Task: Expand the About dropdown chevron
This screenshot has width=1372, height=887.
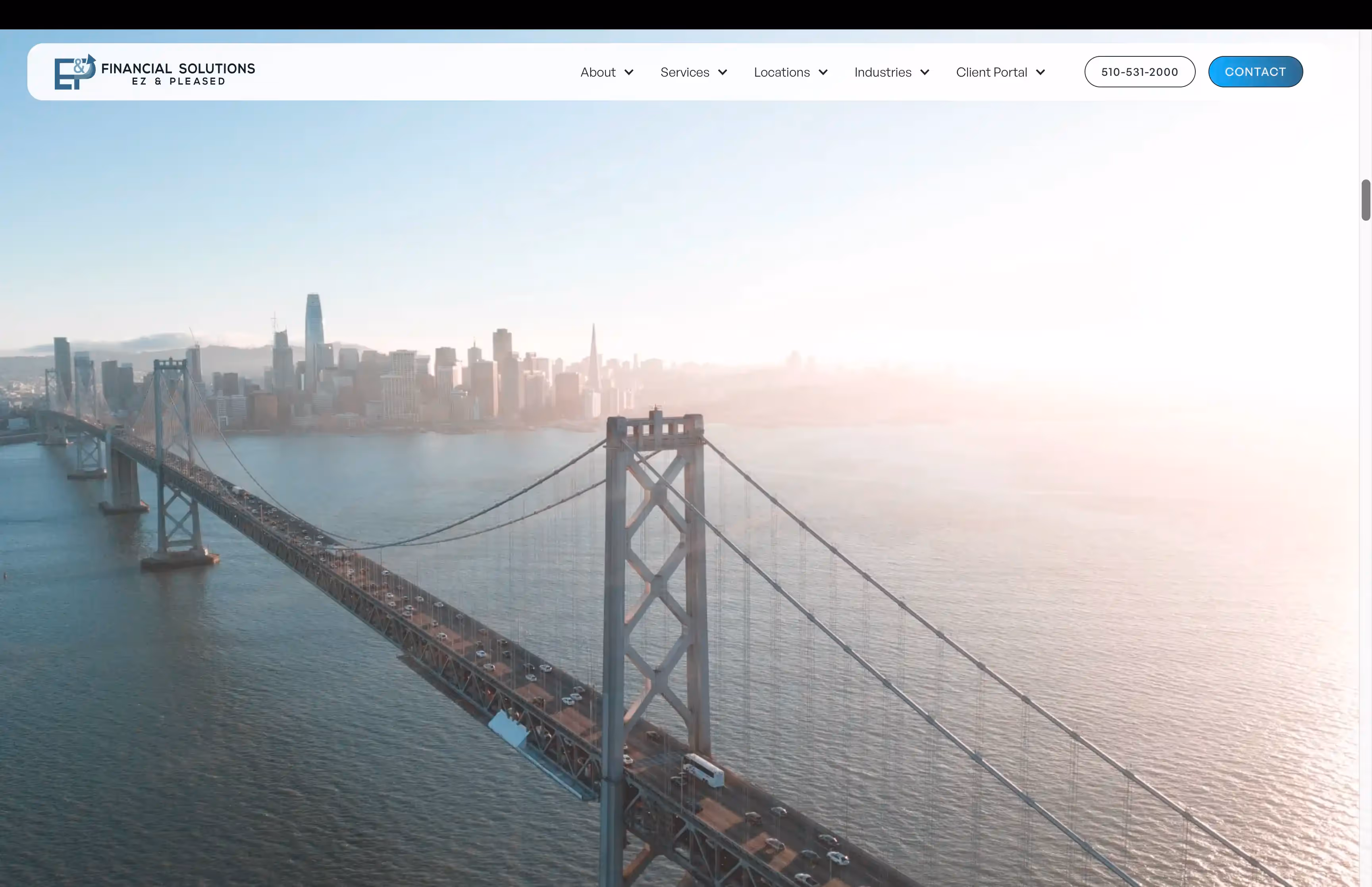Action: [x=629, y=73]
